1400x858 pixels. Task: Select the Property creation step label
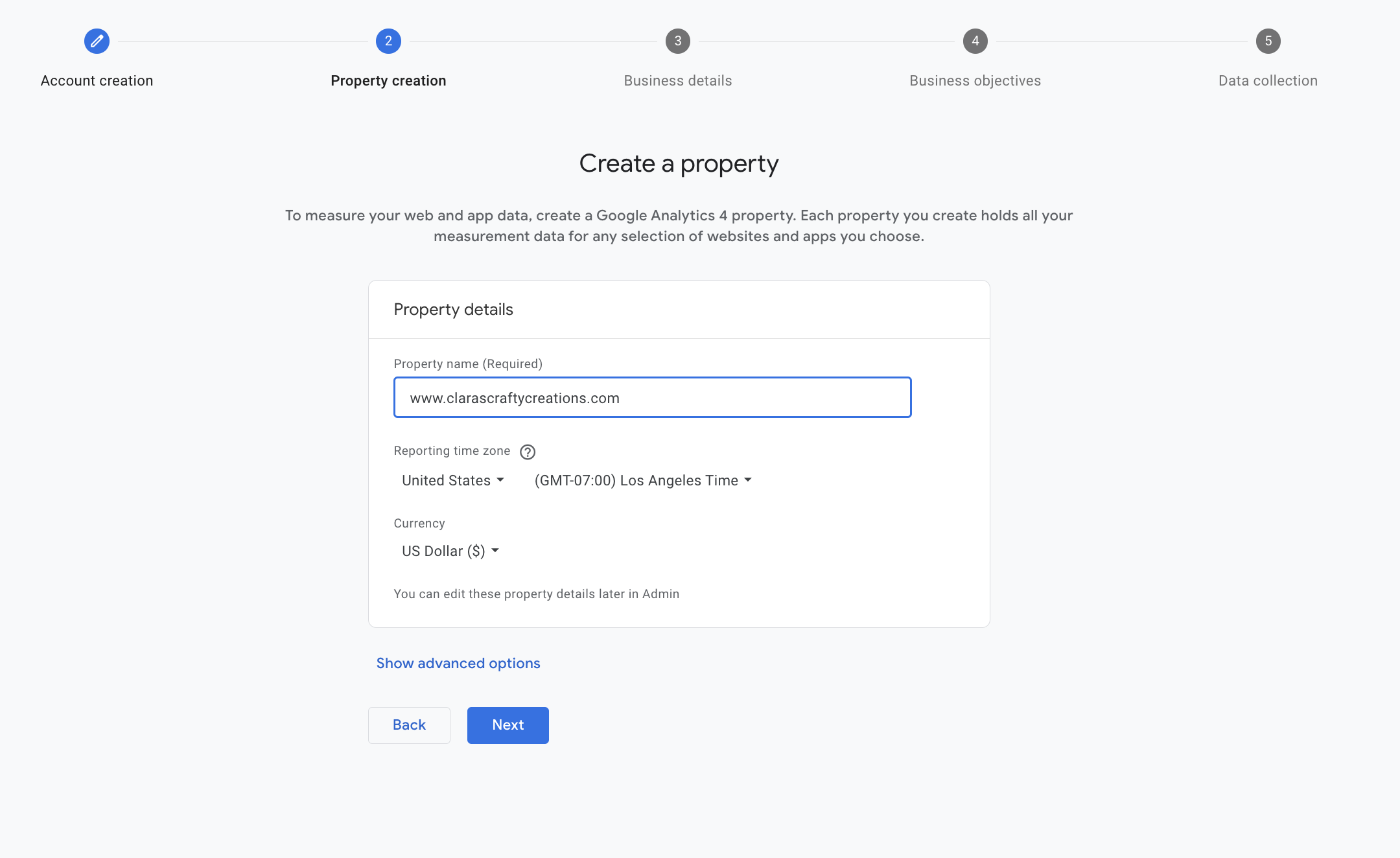[x=388, y=80]
